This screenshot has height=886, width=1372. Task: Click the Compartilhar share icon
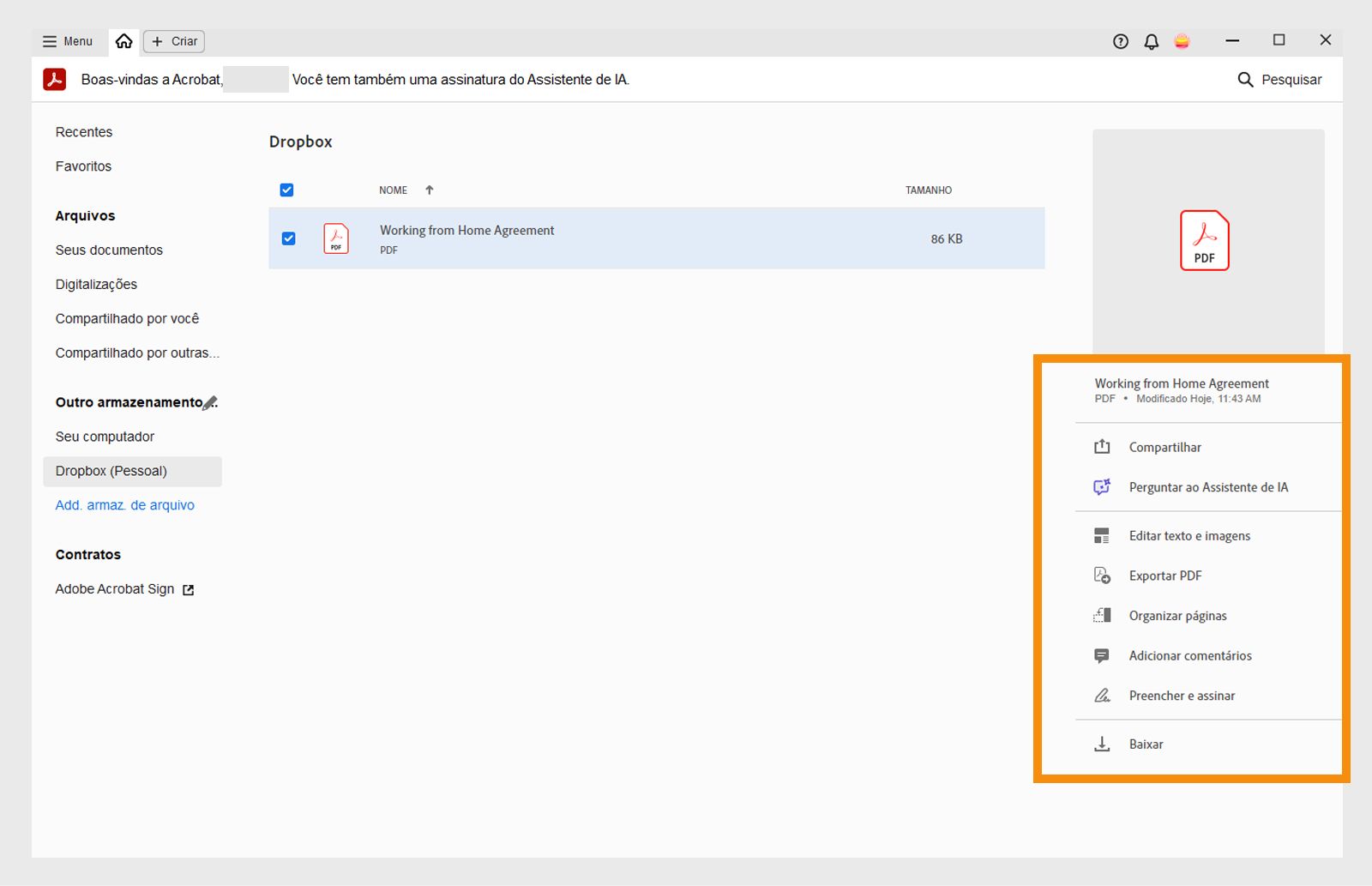(1102, 447)
